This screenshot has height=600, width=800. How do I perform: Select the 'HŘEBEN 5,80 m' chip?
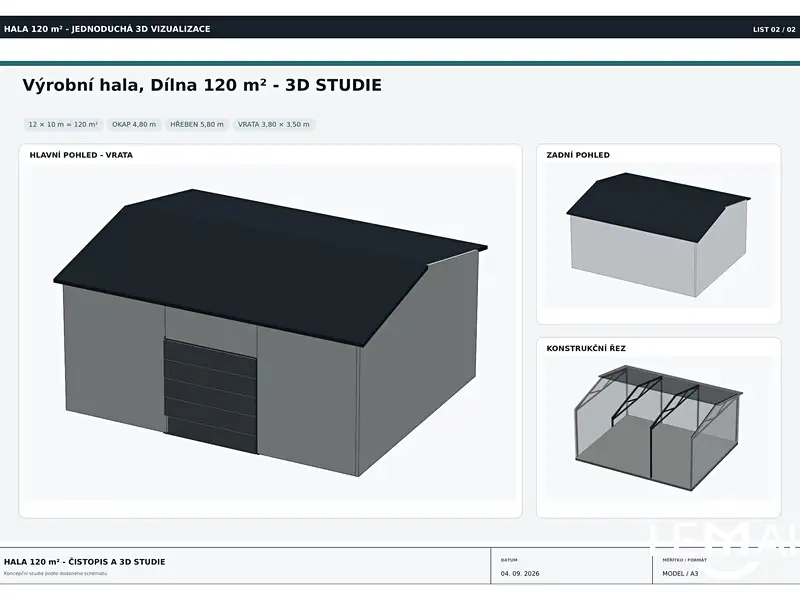(197, 124)
